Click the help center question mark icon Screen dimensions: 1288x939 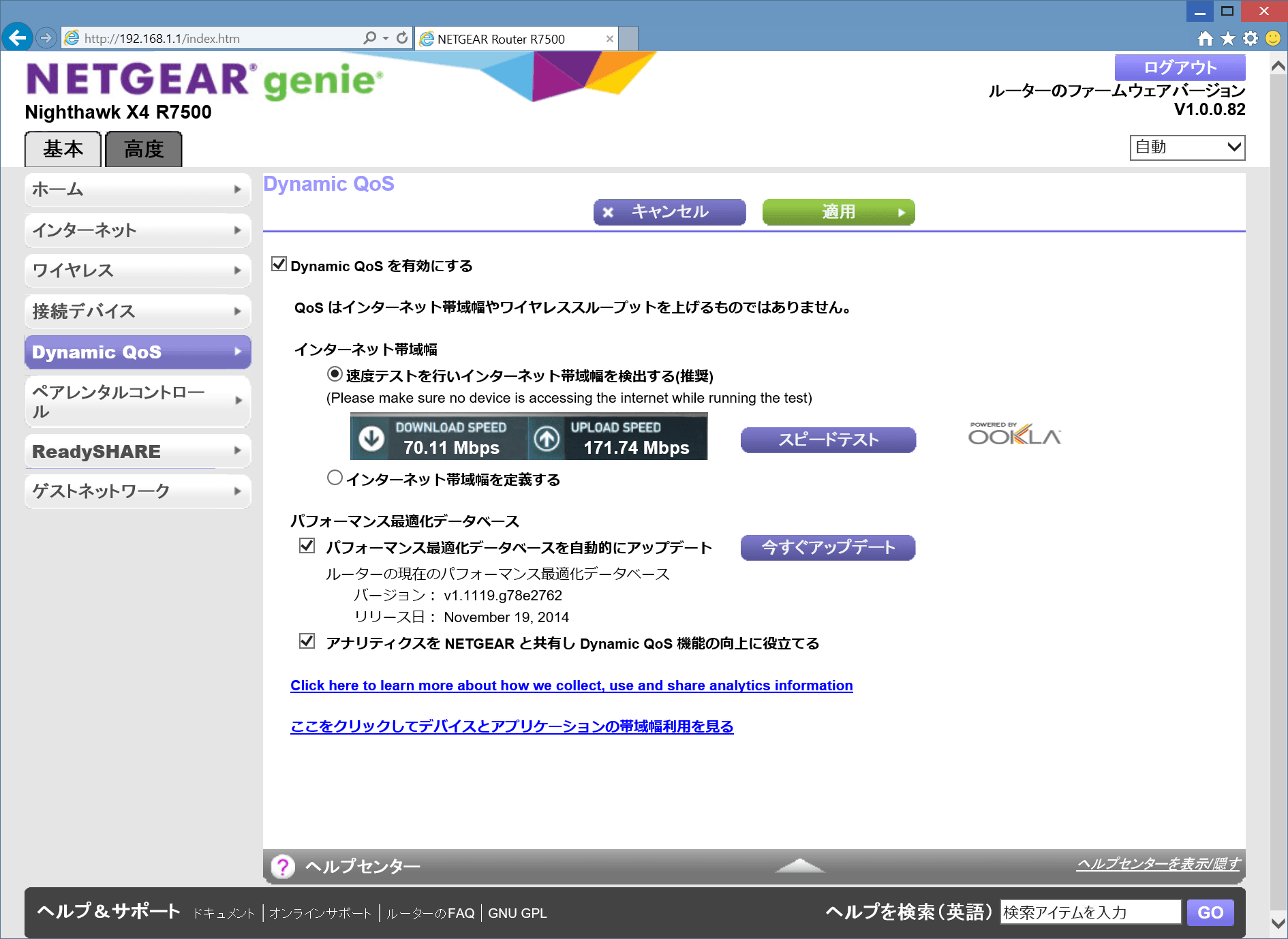282,866
